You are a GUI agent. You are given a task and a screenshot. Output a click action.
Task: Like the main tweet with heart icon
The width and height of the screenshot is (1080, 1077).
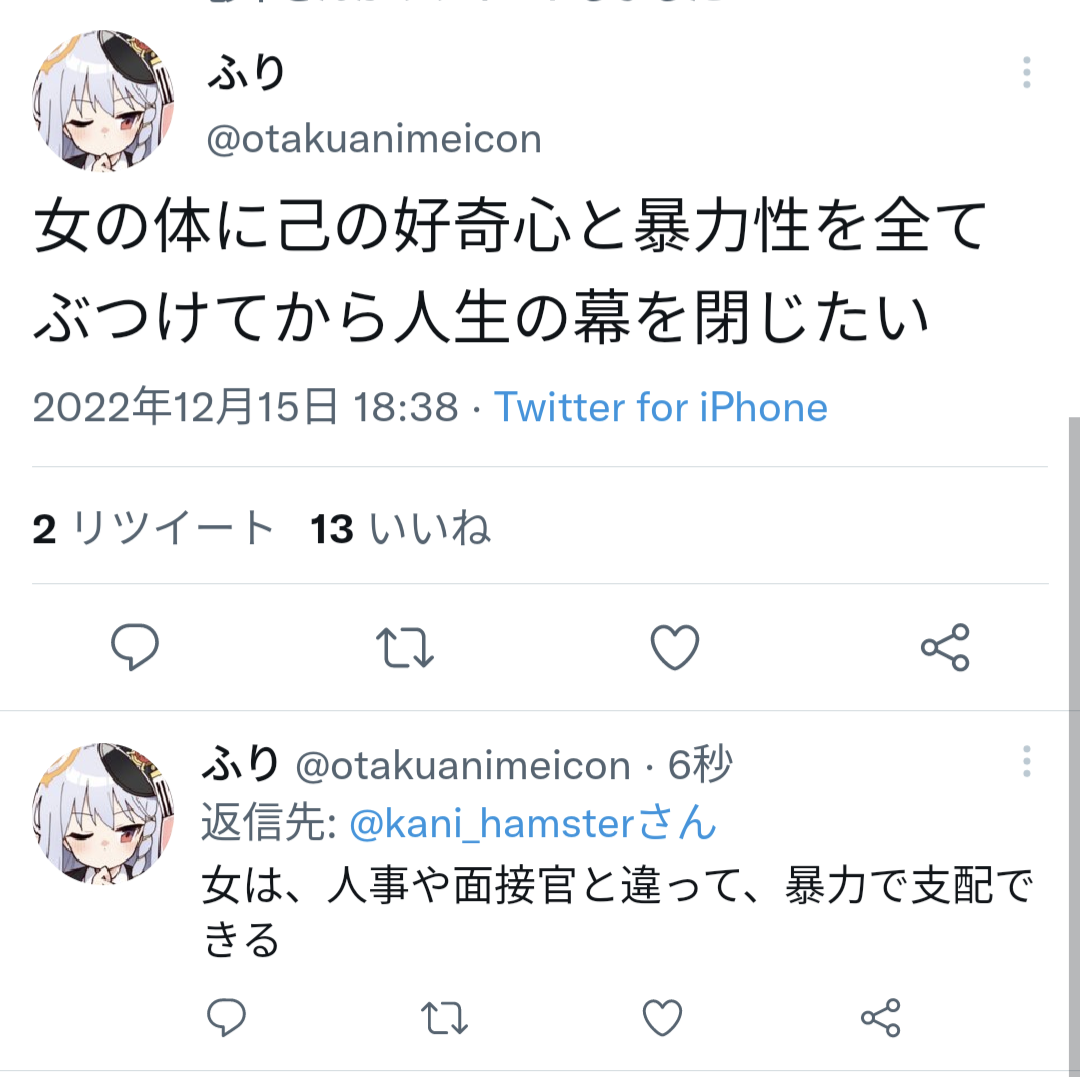675,647
